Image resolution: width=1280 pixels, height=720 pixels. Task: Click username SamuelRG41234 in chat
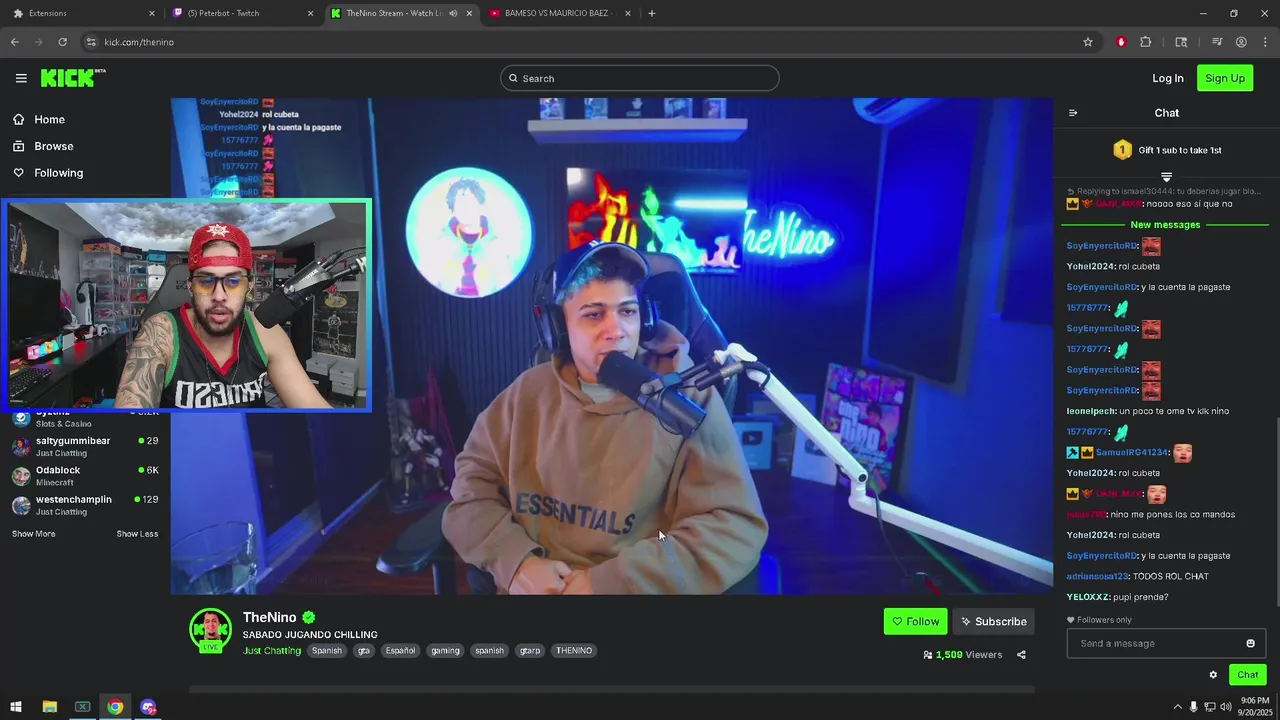(1131, 453)
